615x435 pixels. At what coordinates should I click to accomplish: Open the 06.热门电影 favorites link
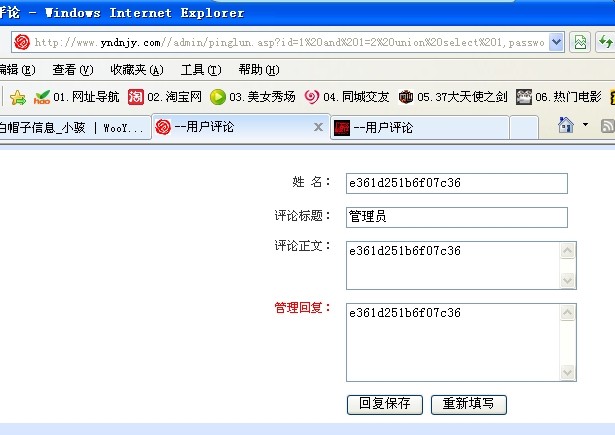pos(559,97)
